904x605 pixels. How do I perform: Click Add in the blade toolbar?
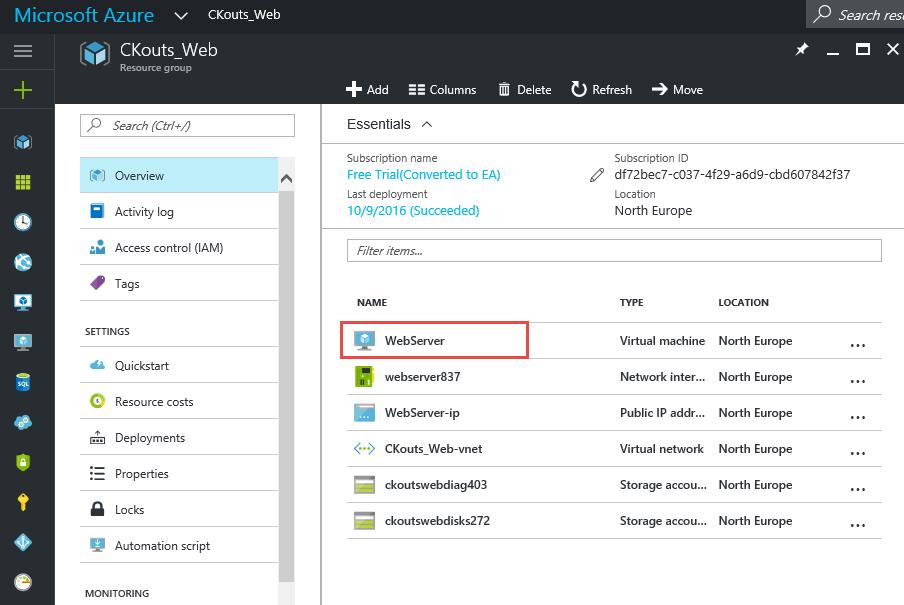point(367,89)
